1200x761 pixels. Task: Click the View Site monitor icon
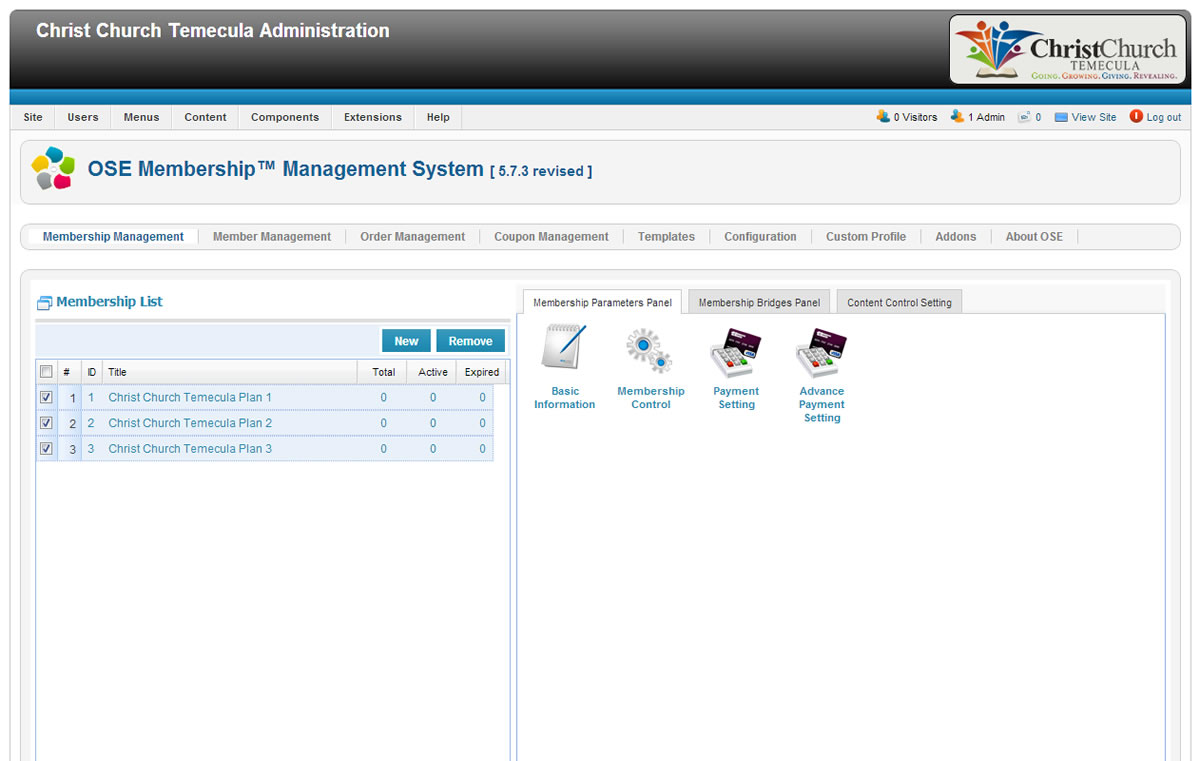pos(1061,117)
